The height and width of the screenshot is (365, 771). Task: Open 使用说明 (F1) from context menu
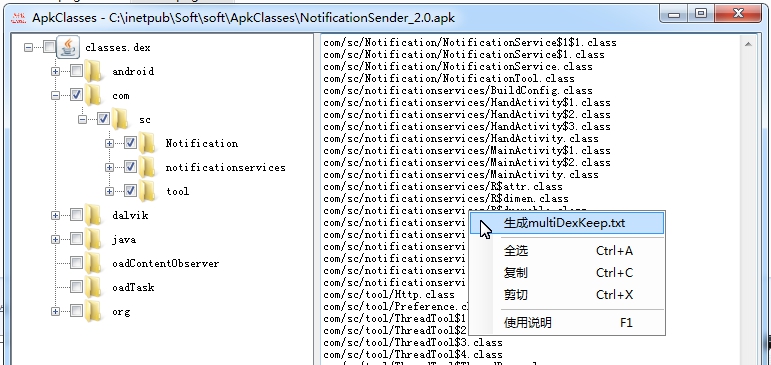coord(566,323)
